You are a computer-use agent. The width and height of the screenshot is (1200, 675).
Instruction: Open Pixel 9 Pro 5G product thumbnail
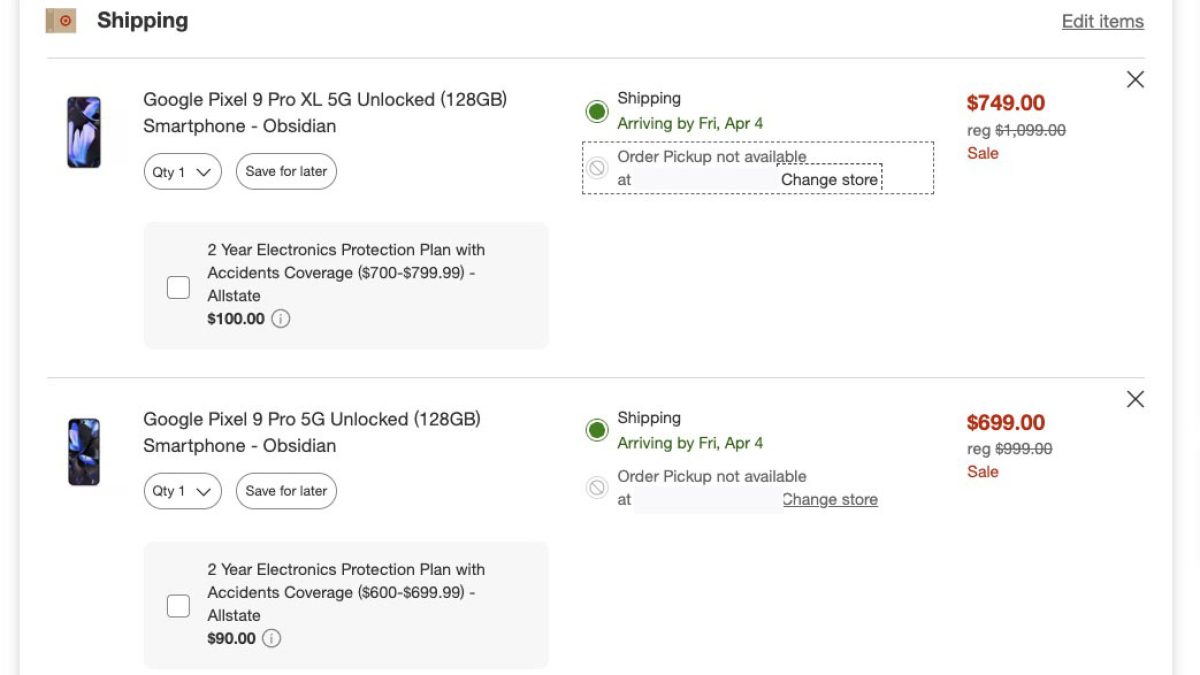click(x=84, y=452)
